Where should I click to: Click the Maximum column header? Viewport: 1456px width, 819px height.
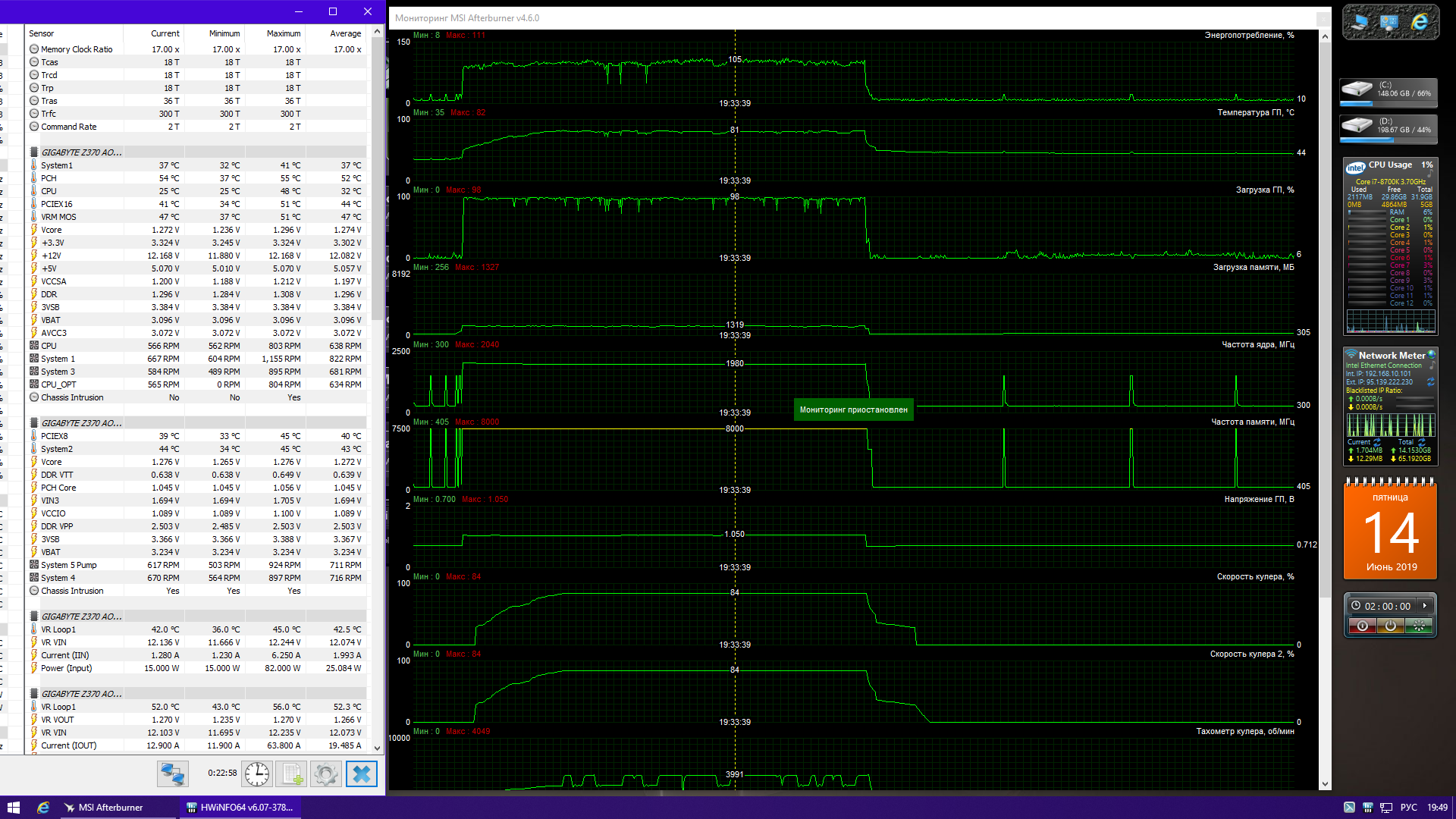(x=283, y=33)
